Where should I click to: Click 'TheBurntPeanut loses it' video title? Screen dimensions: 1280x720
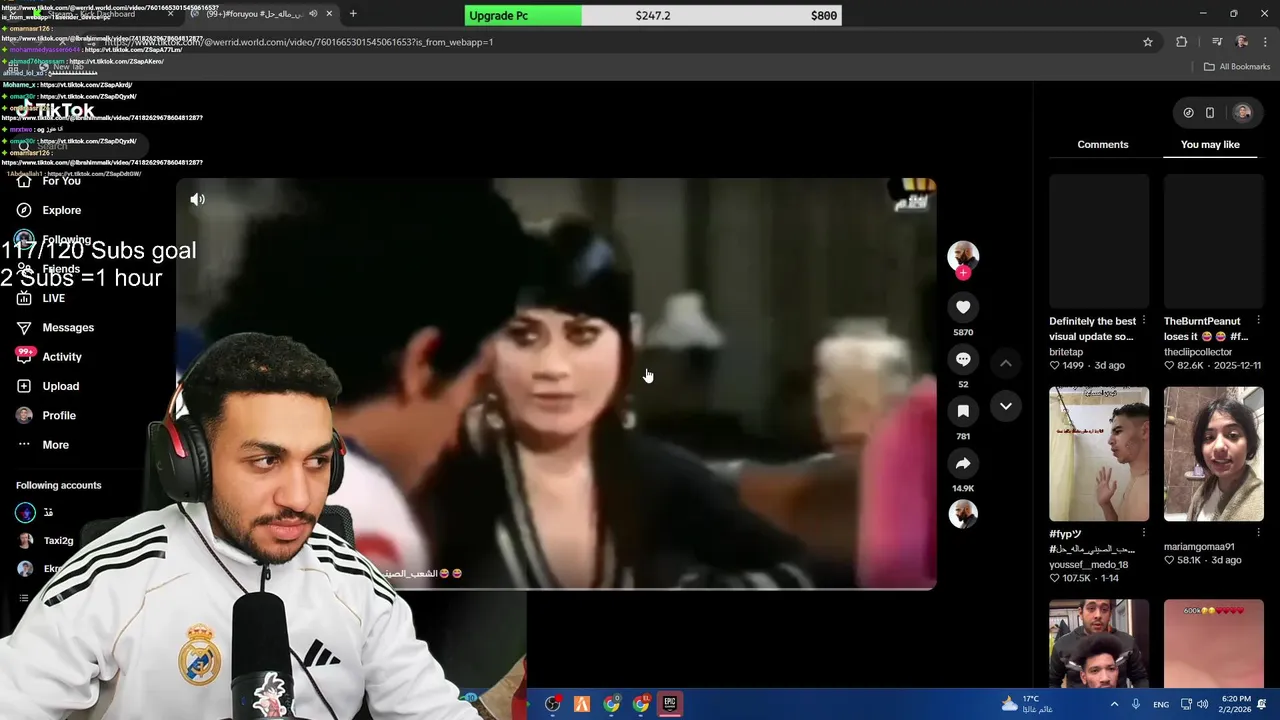coord(1206,329)
